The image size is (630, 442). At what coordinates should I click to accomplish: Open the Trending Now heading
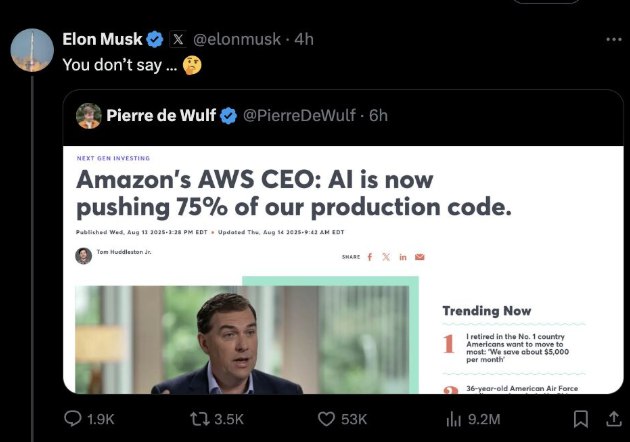(487, 311)
